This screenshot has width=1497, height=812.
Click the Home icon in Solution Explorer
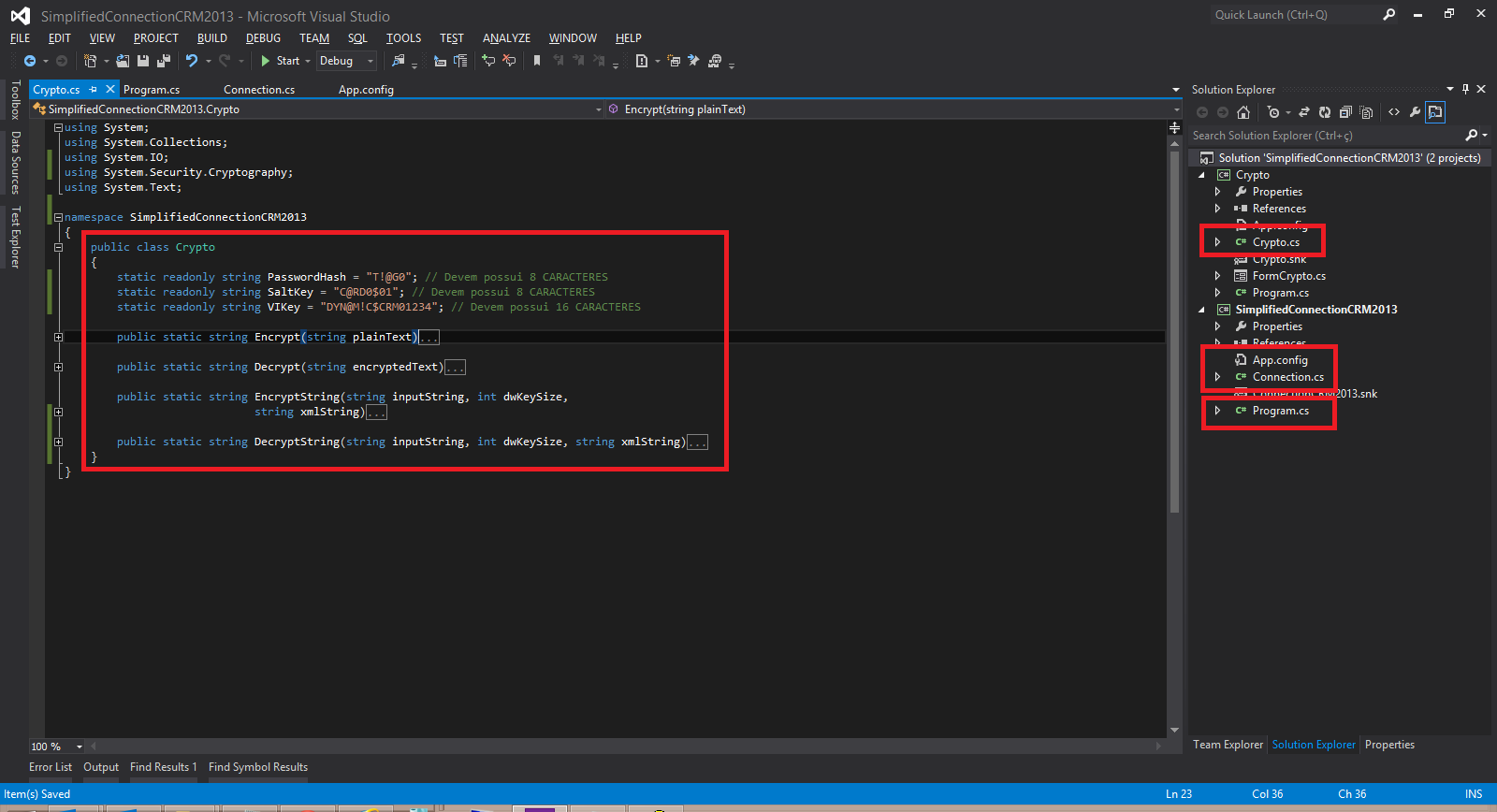coord(1243,112)
